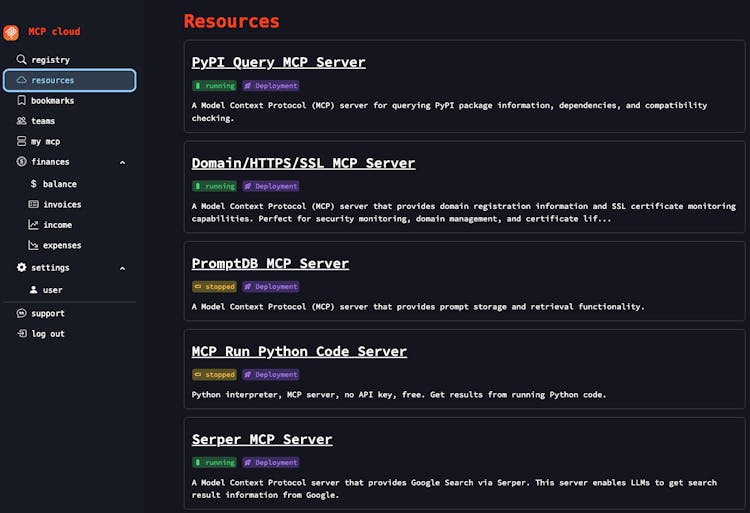Click PyPI Query server description text
750x513 pixels.
(449, 111)
